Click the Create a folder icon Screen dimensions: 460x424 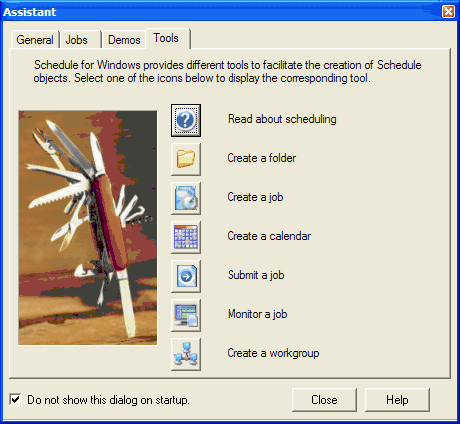point(186,159)
